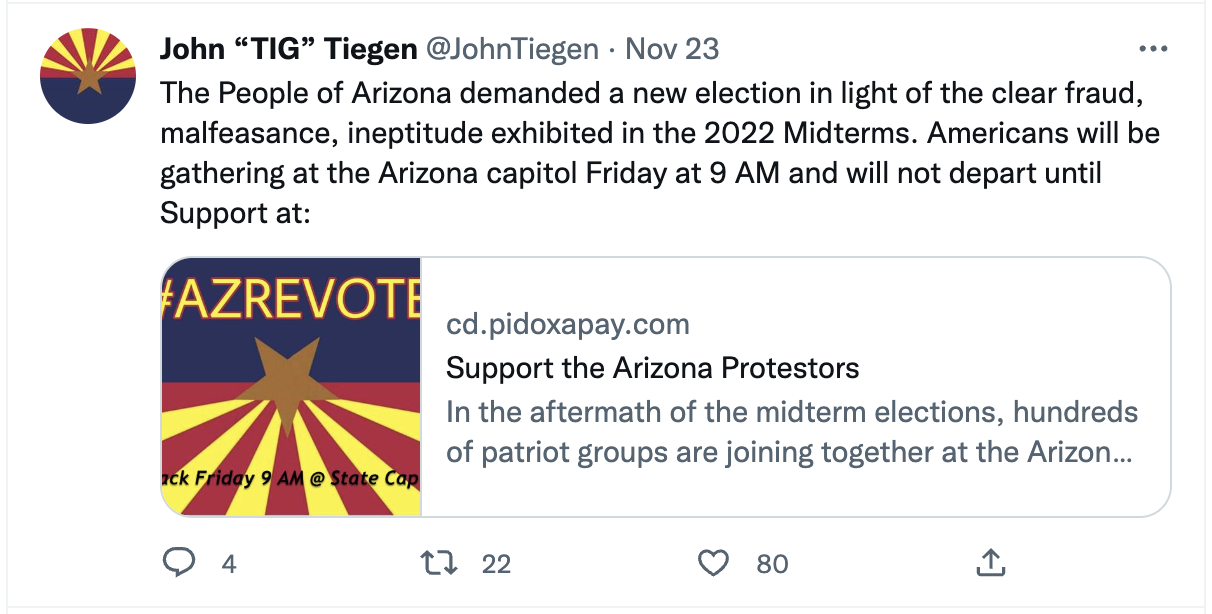The image size is (1212, 614).
Task: Retweet using the retweet arrows icon
Action: (441, 563)
